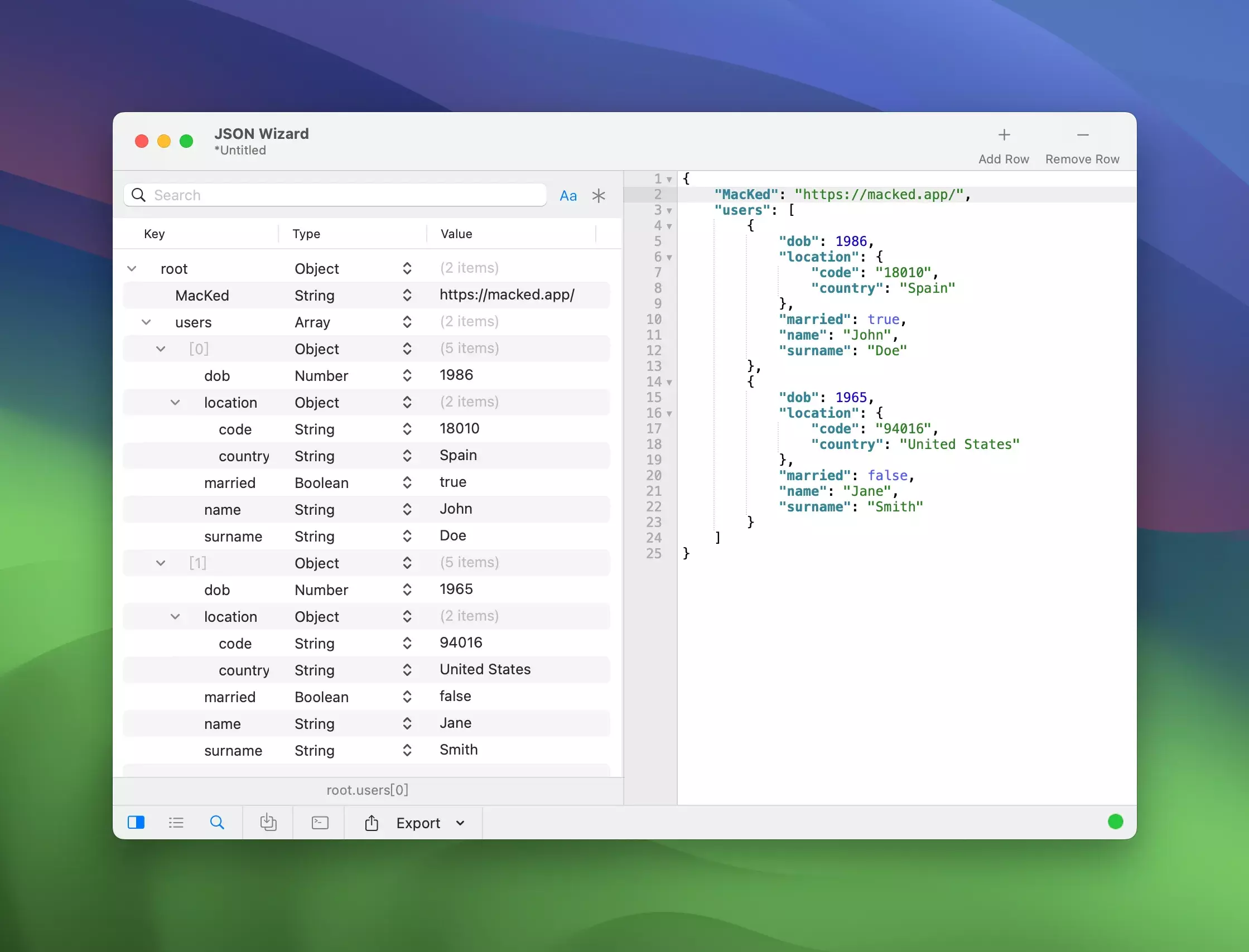Viewport: 1249px width, 952px height.
Task: Change type selector for married Boolean true
Action: click(x=407, y=483)
